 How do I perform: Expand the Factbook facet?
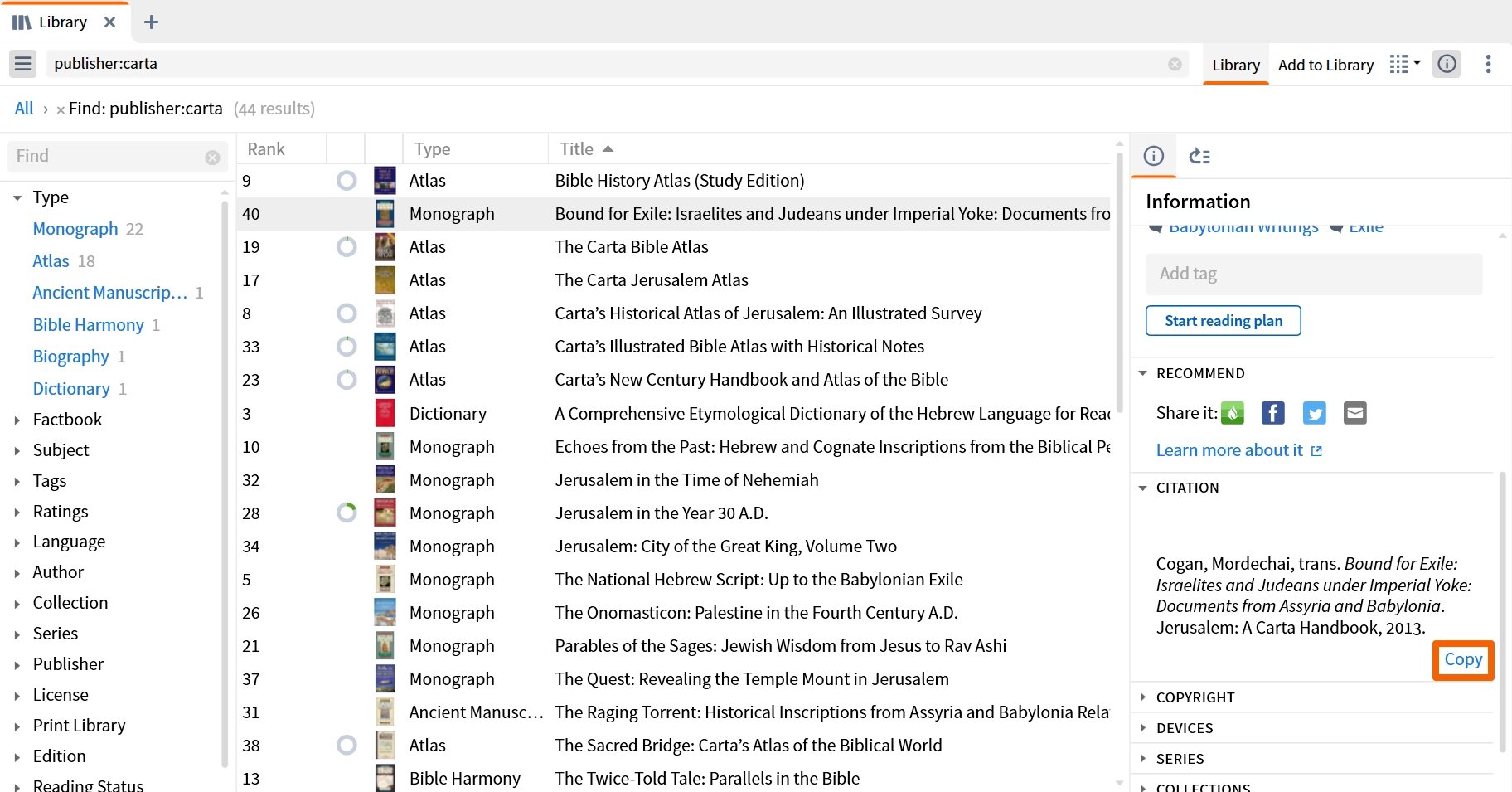pos(17,420)
